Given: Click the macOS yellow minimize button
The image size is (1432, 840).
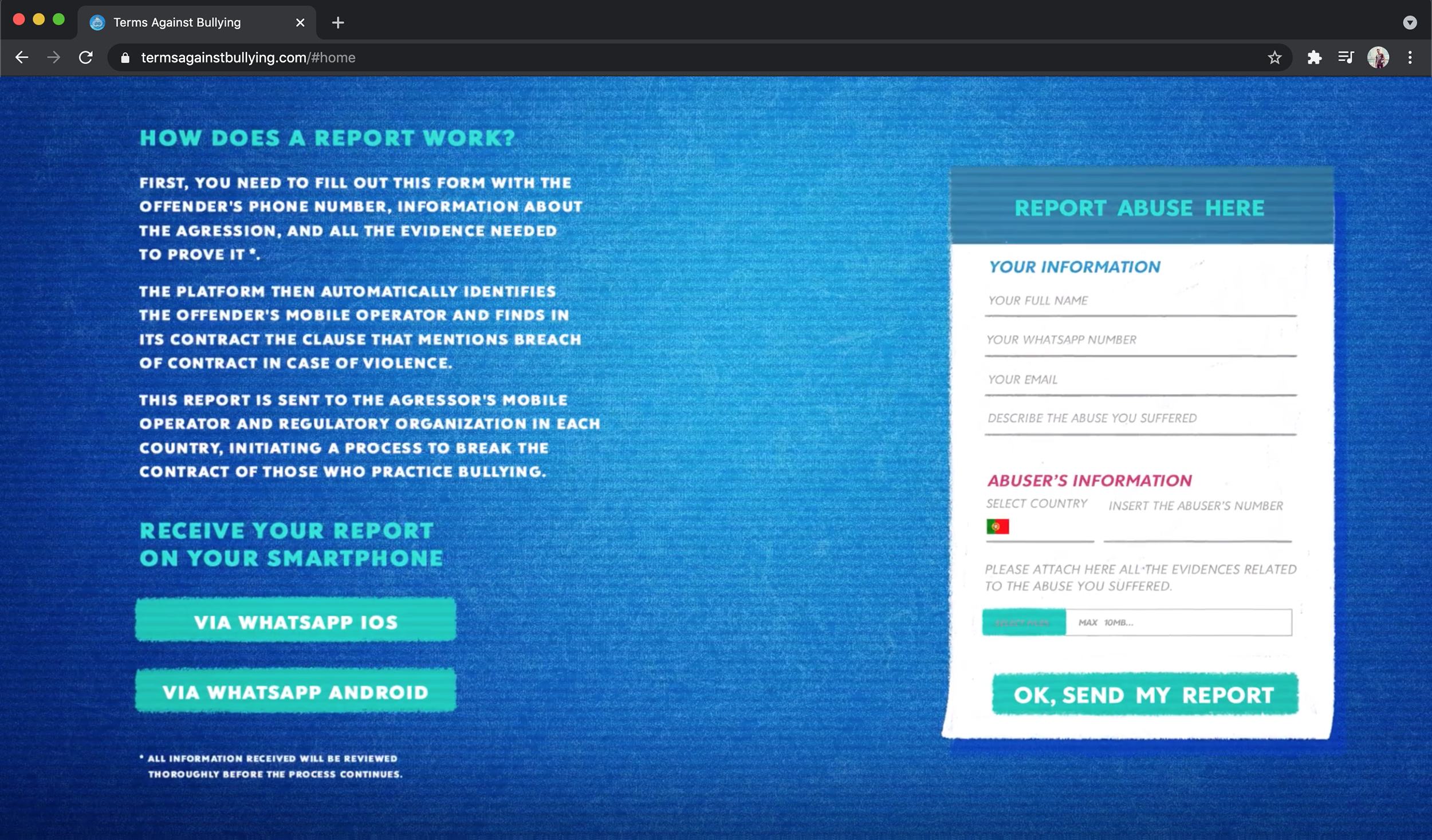Looking at the screenshot, I should 38,19.
